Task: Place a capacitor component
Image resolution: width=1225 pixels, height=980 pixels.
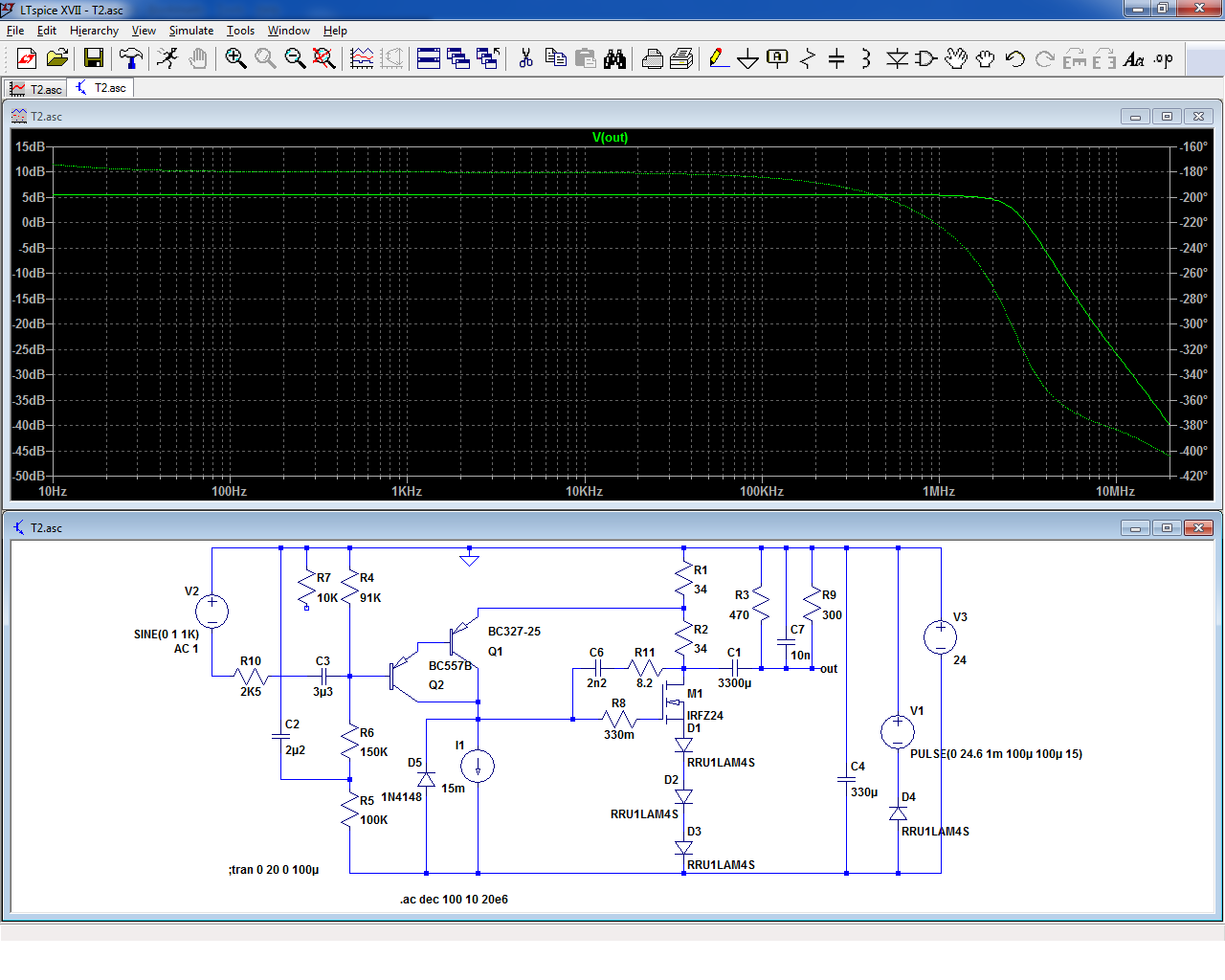Action: (836, 59)
